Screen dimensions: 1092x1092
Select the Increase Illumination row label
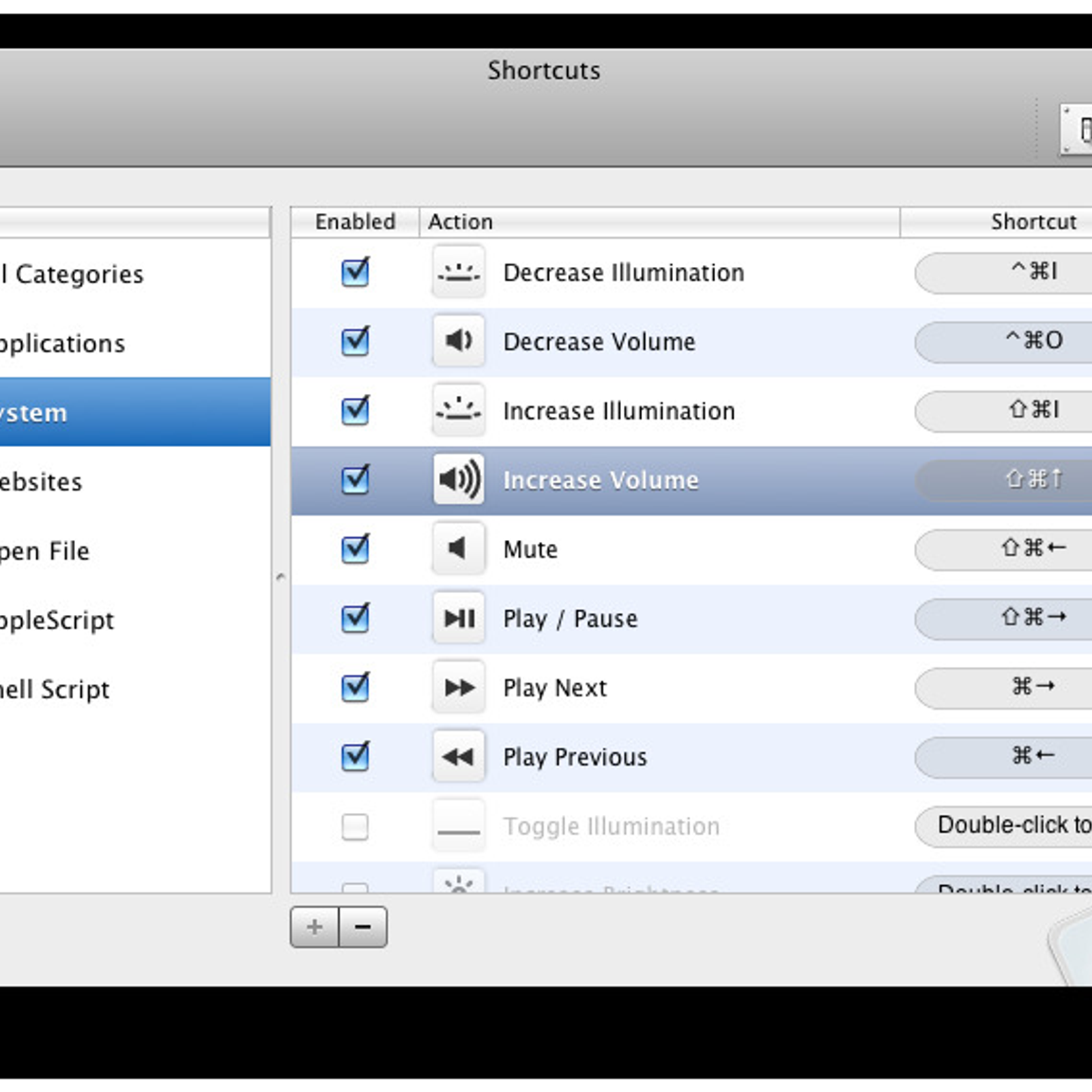click(x=619, y=411)
